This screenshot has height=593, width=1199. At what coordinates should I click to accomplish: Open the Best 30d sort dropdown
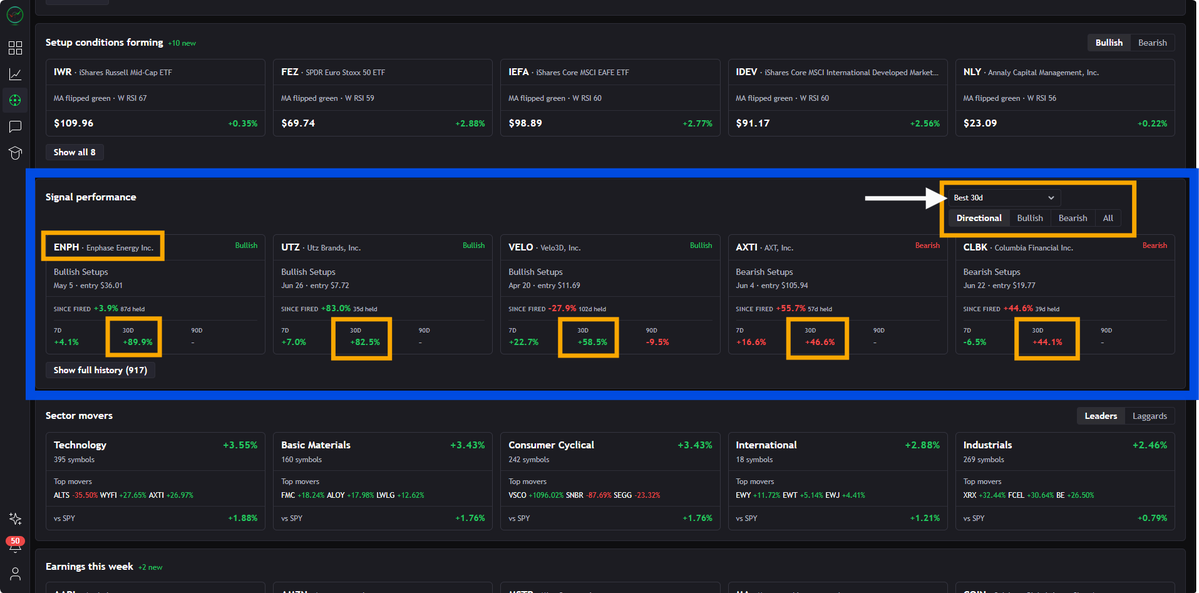[x=1004, y=197]
